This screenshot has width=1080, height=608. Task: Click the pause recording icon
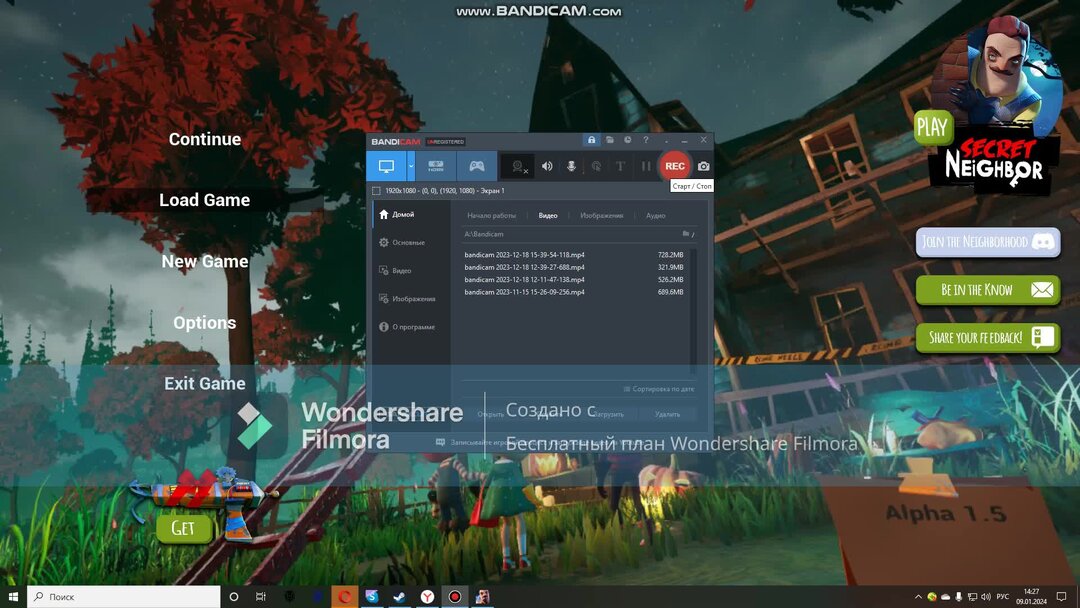(645, 166)
